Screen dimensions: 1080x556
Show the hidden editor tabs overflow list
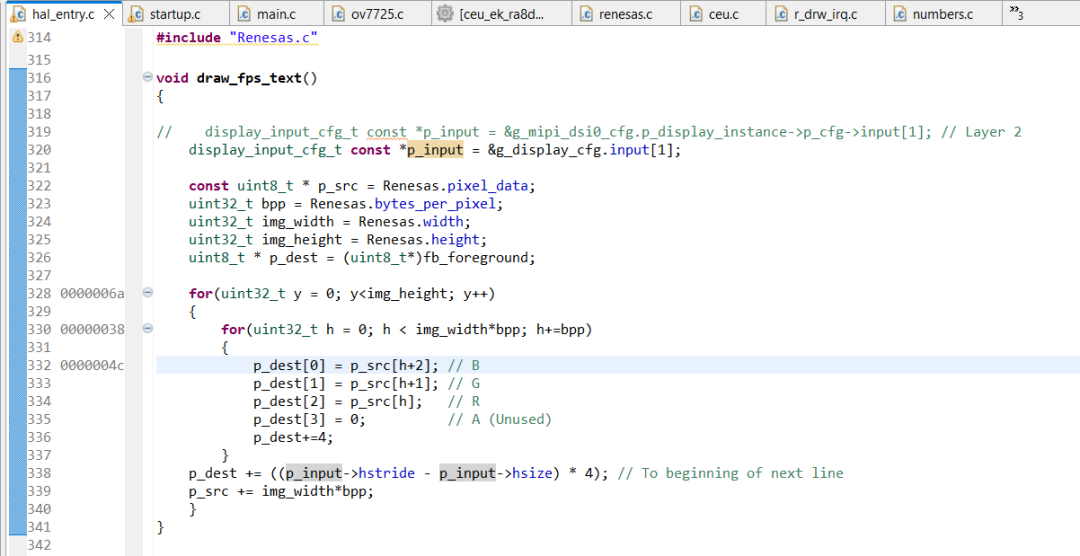coord(1016,12)
